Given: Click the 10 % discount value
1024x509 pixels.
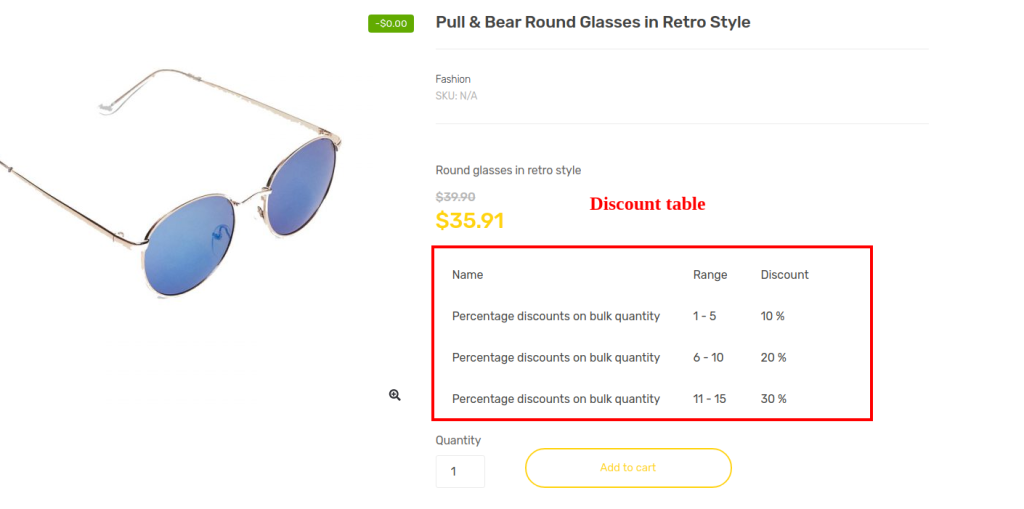Looking at the screenshot, I should pos(772,316).
